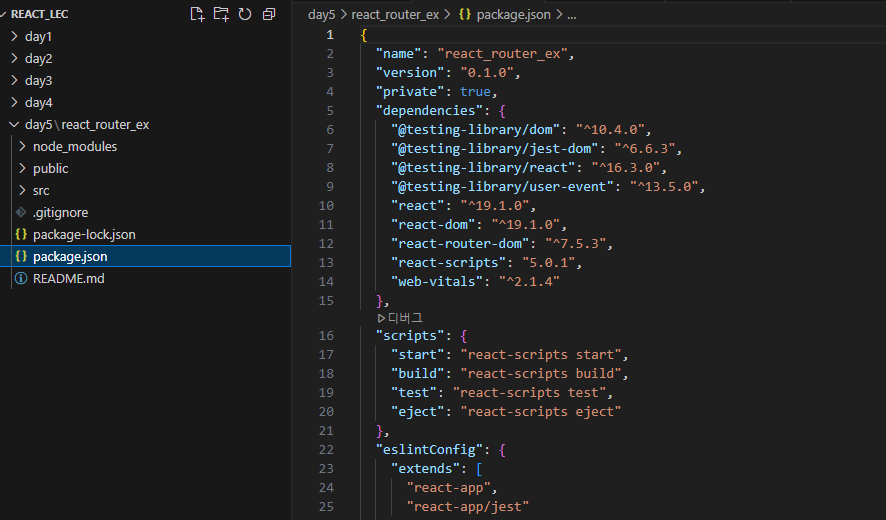This screenshot has width=886, height=520.
Task: Click the package.json breadcrumb segment
Action: pos(513,15)
